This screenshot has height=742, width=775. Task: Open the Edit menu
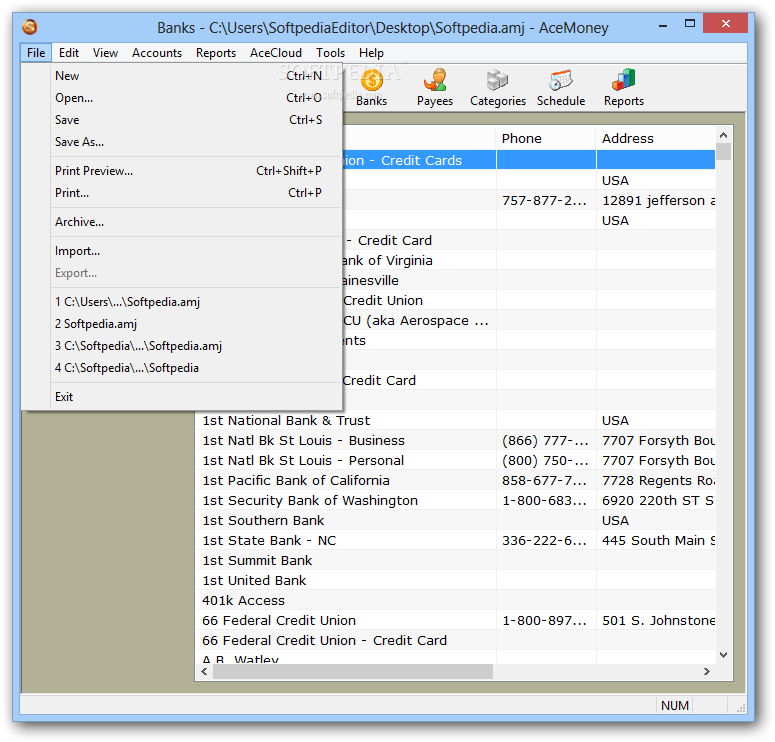[69, 52]
